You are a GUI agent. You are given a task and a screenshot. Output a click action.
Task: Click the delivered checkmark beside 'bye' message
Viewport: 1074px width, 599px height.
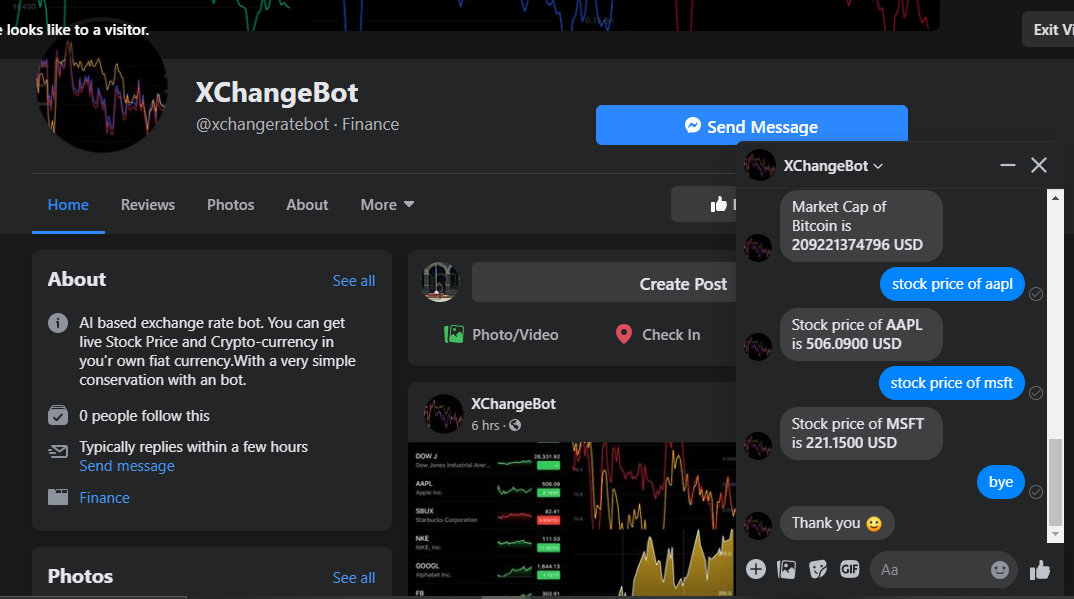point(1036,492)
